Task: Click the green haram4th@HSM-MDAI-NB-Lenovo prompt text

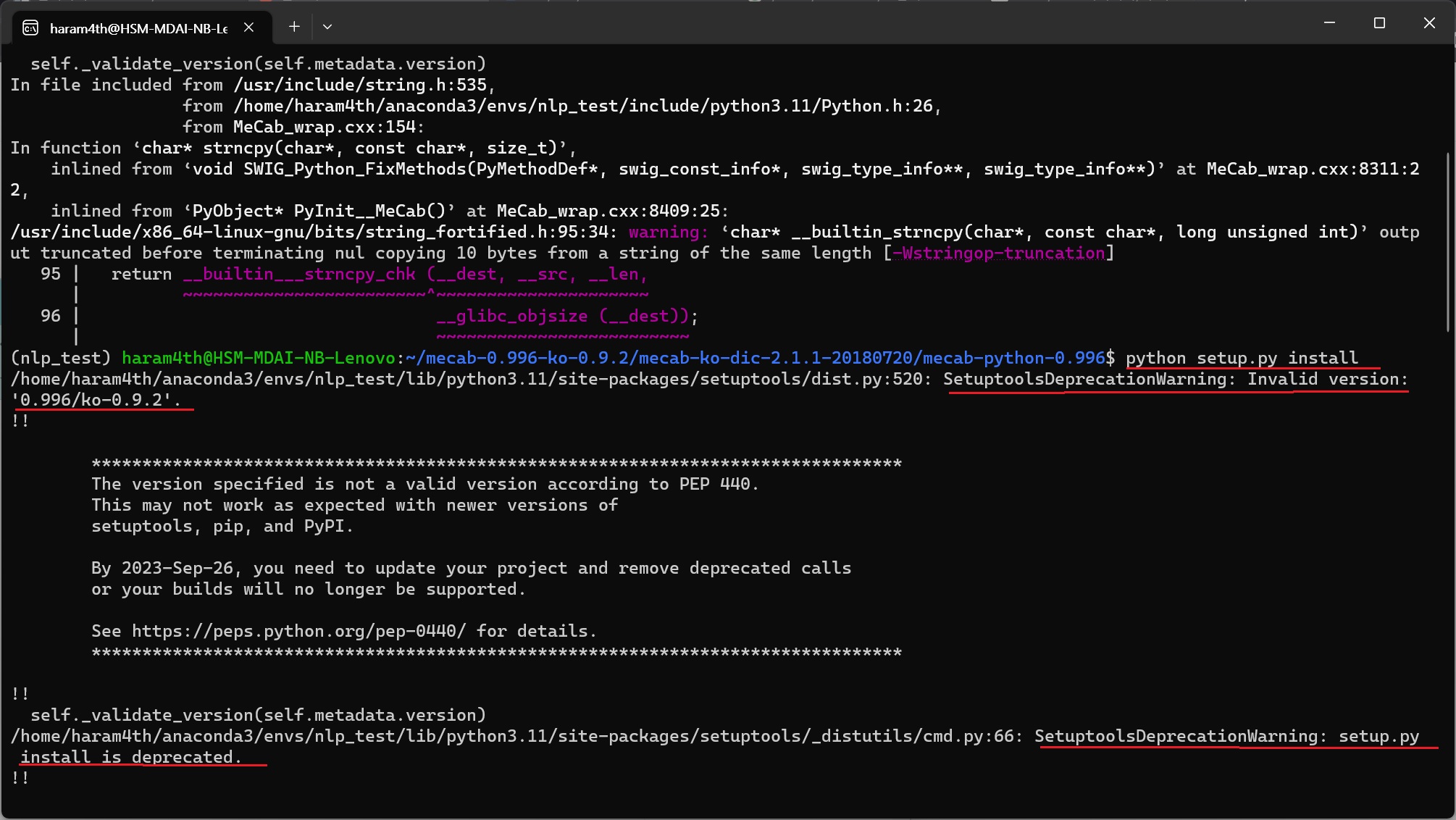Action: click(259, 358)
